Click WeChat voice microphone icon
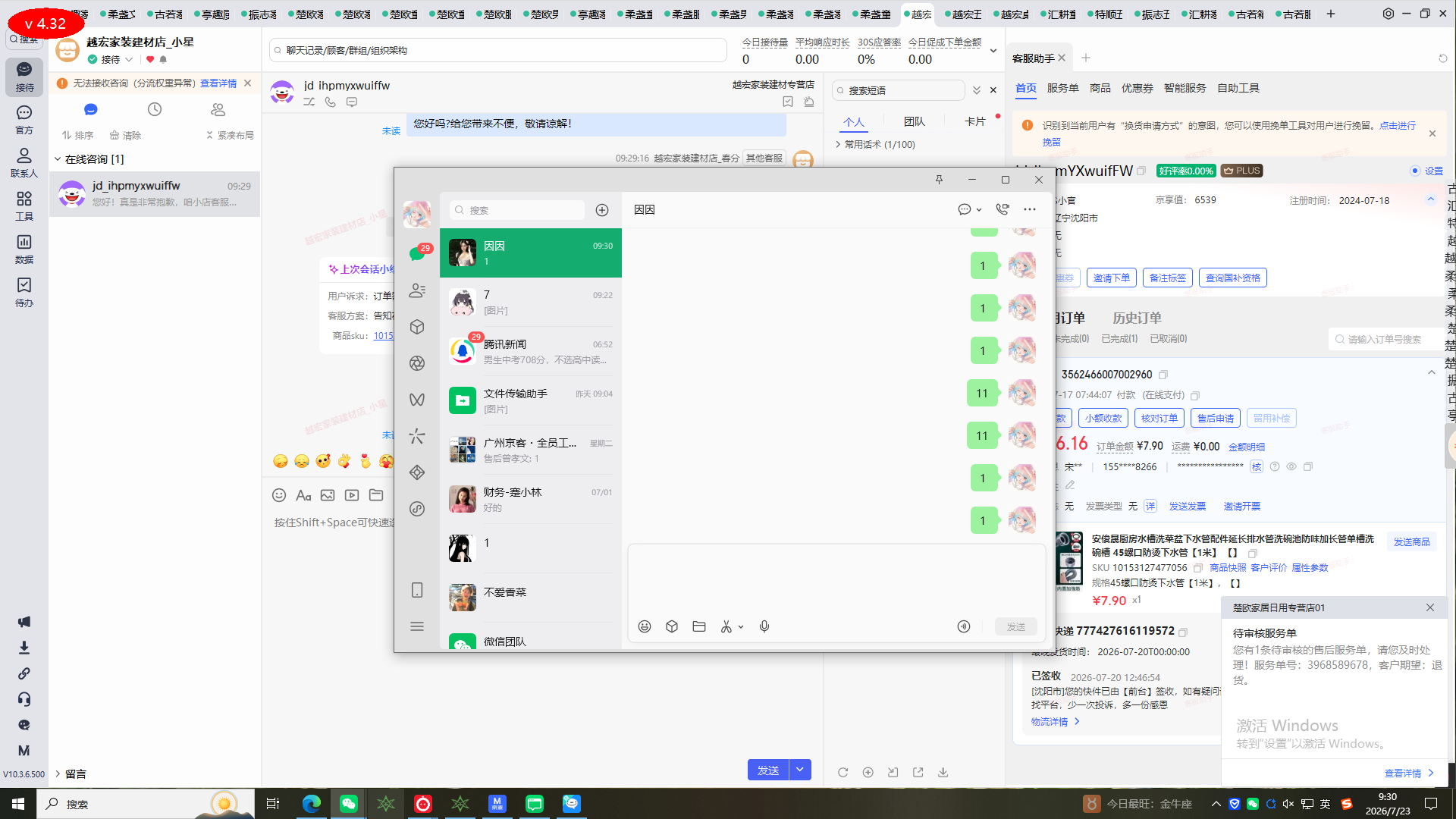This screenshot has height=819, width=1456. 764,626
